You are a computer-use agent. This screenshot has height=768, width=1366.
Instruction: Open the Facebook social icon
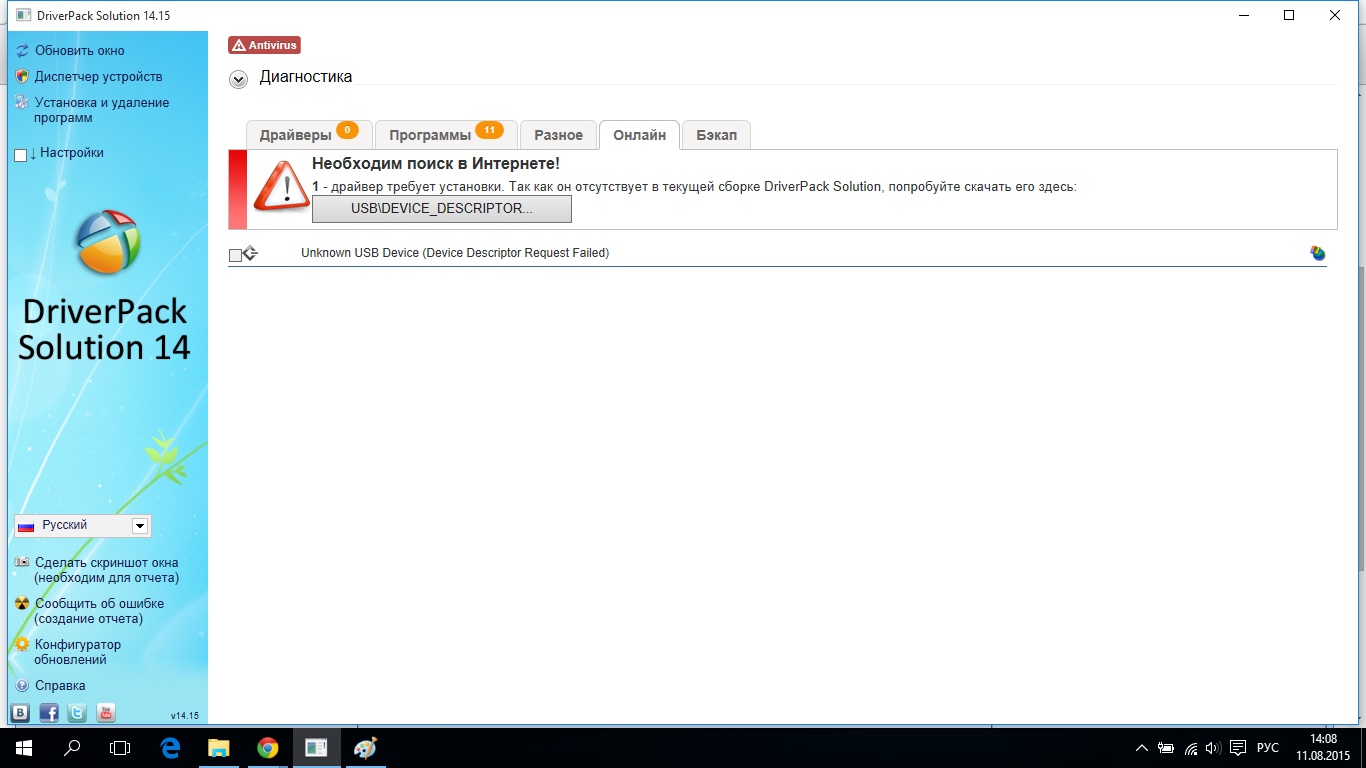pyautogui.click(x=49, y=712)
